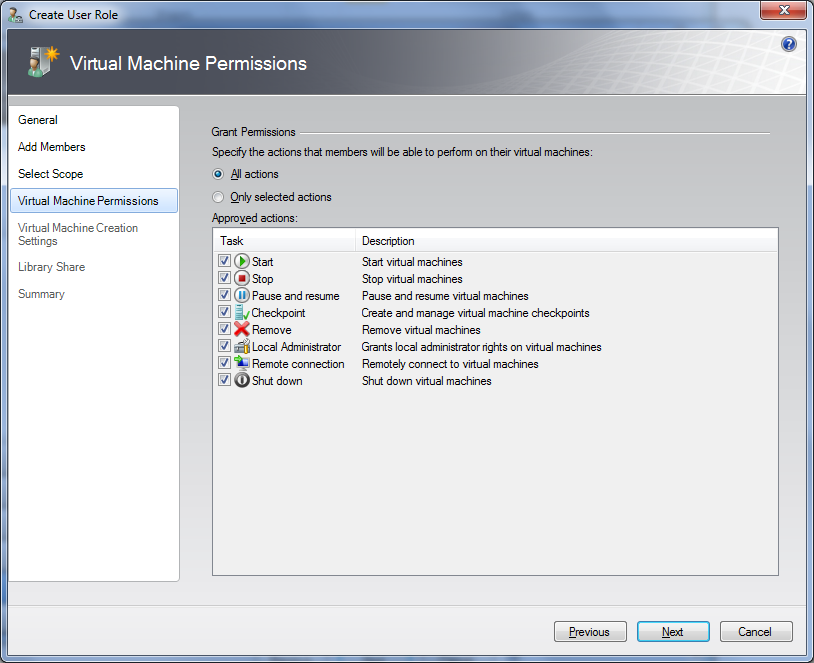This screenshot has width=814, height=663.
Task: Uncheck the Stop task checkbox
Action: coord(224,278)
